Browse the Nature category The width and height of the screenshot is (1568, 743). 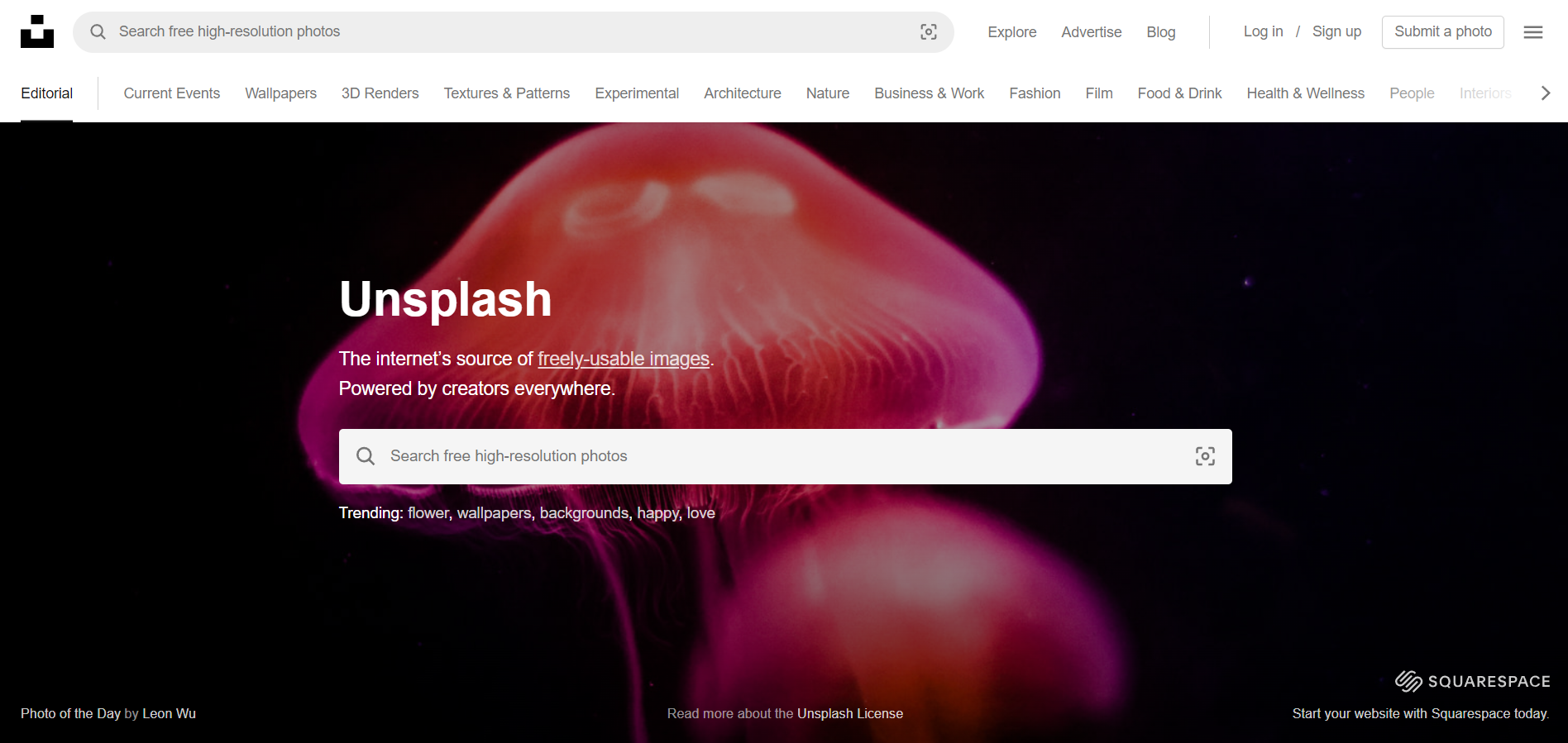point(828,93)
